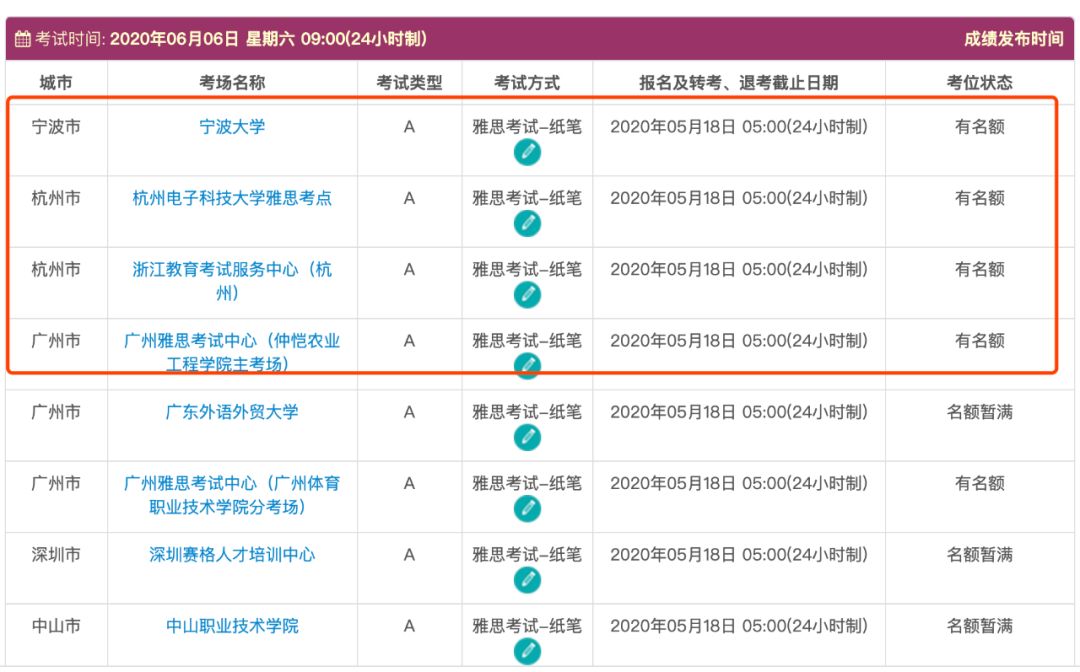The image size is (1080, 672).
Task: Open the 宁波大学 test center link
Action: click(232, 127)
